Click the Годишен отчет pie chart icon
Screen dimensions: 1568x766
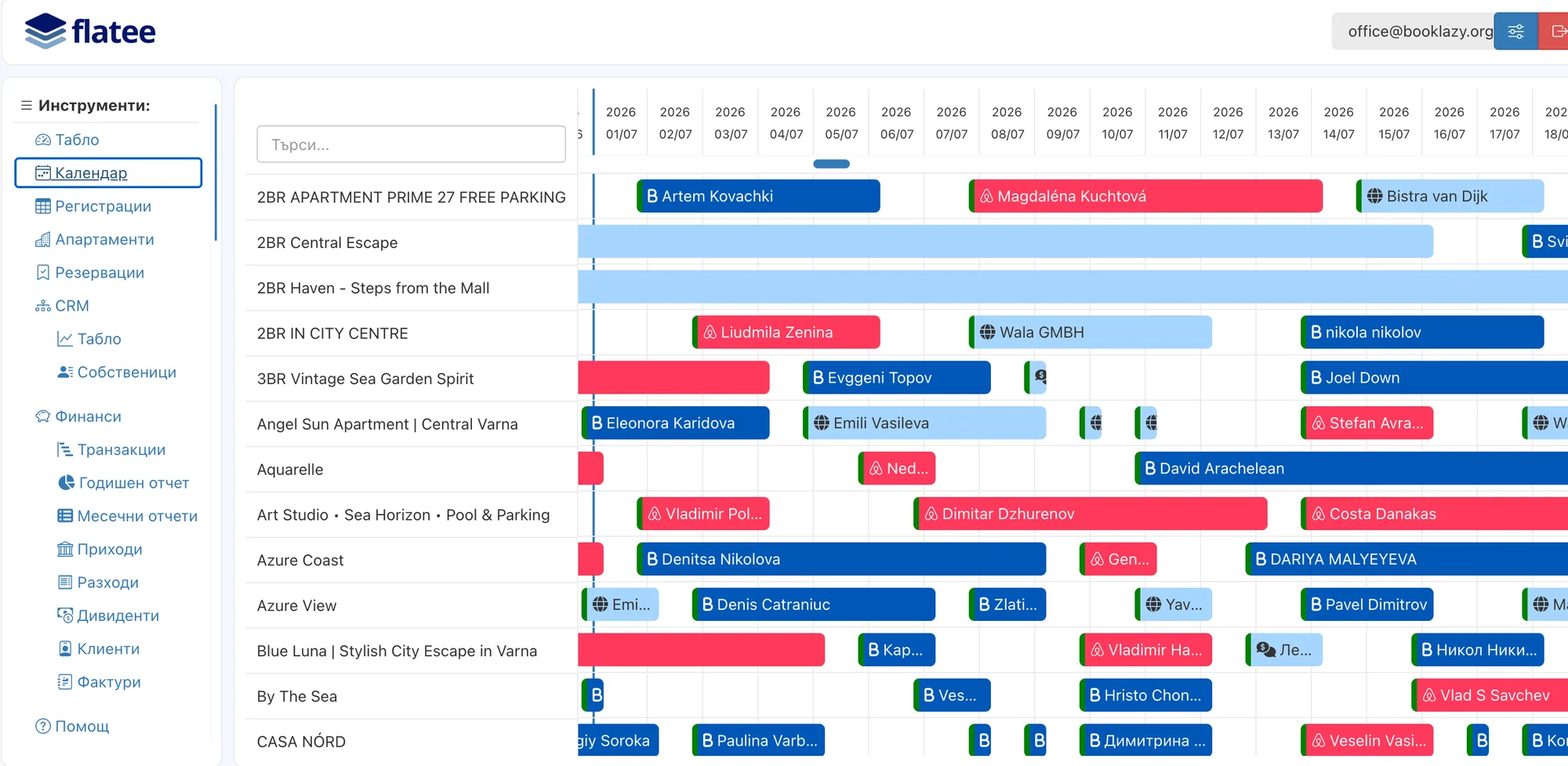tap(67, 482)
